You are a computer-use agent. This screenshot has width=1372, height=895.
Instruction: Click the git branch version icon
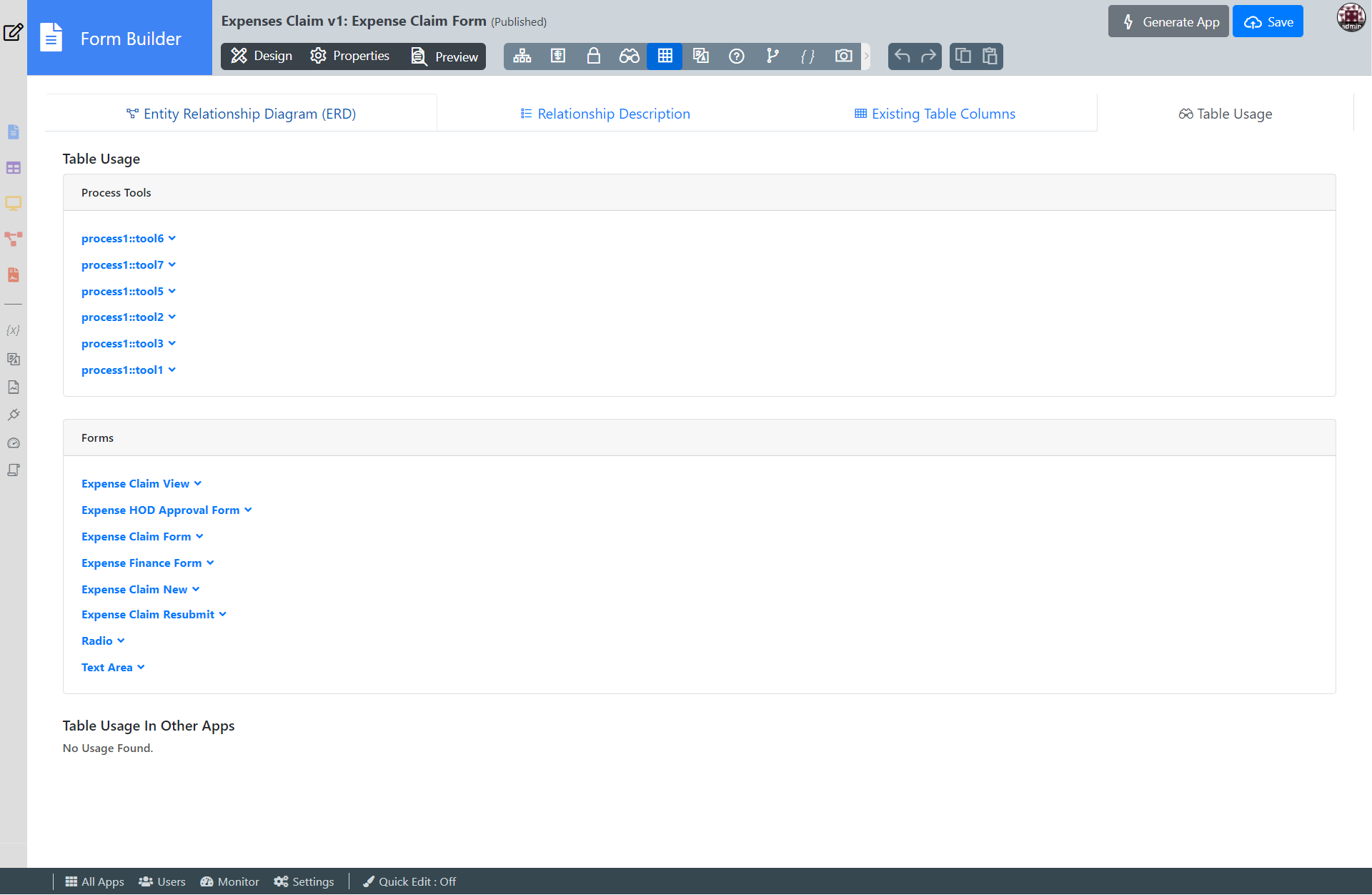coord(772,56)
